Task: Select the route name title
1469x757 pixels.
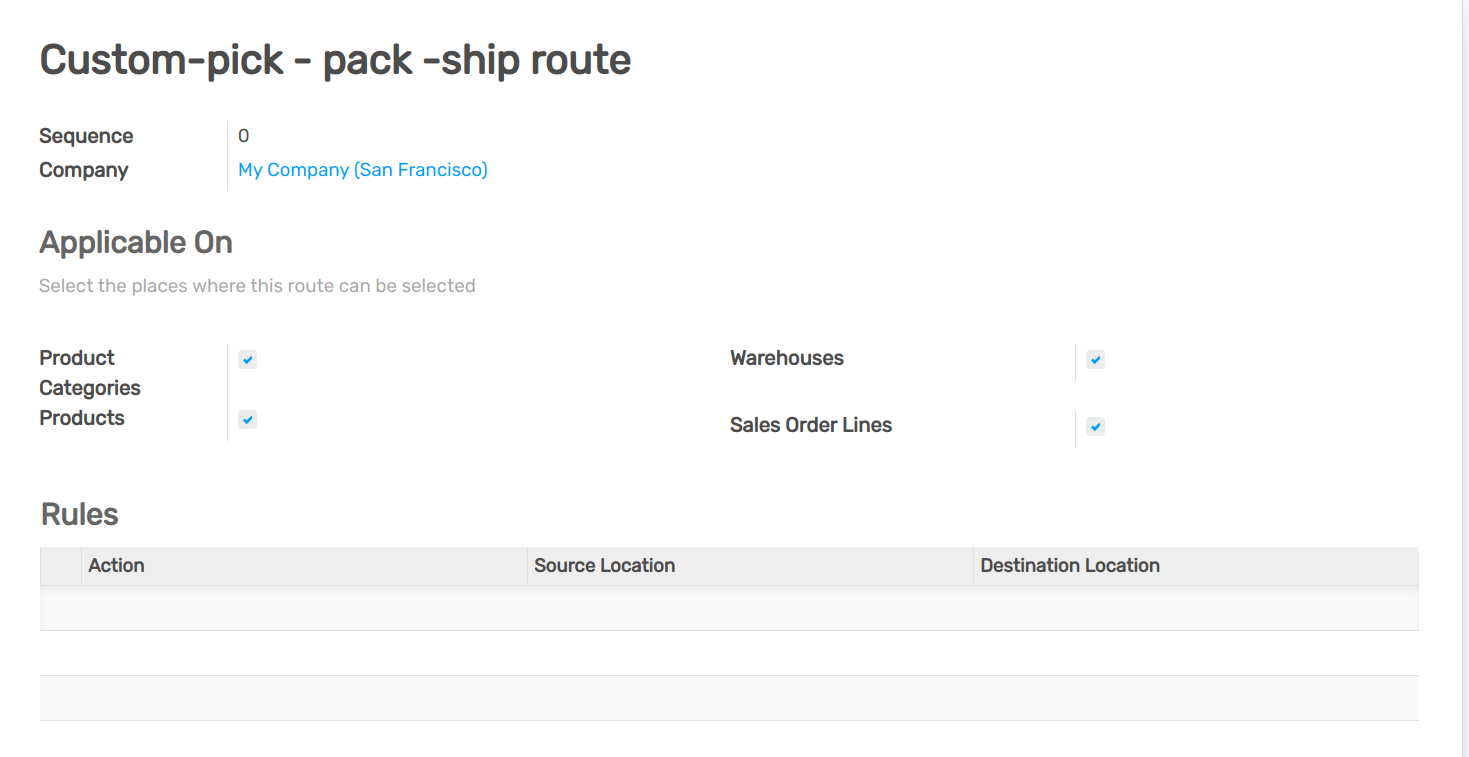Action: coord(334,60)
